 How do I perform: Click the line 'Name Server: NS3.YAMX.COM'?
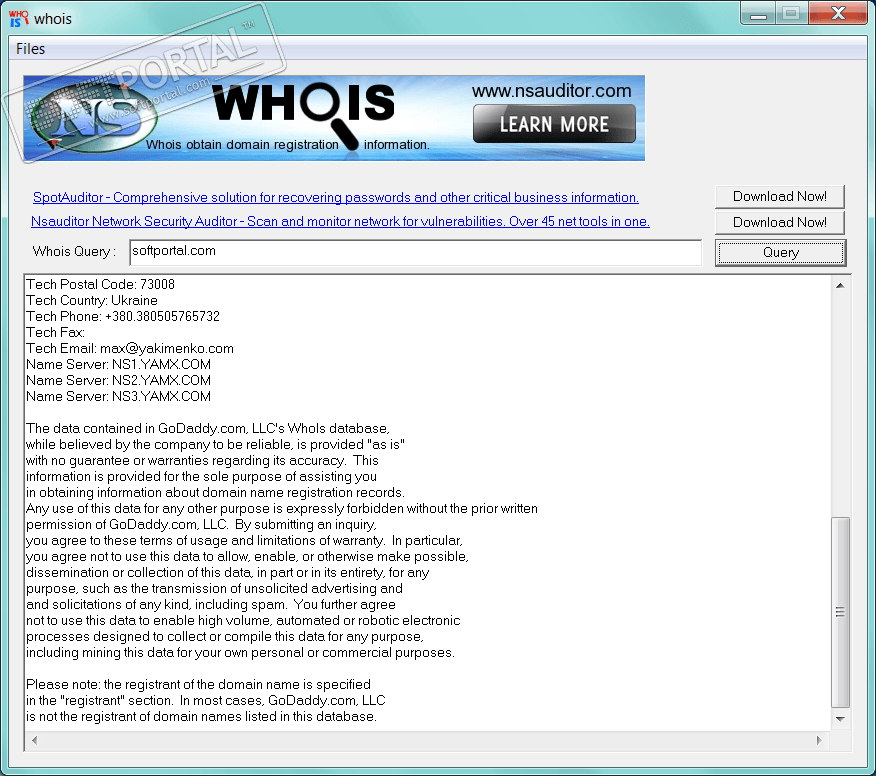click(118, 397)
